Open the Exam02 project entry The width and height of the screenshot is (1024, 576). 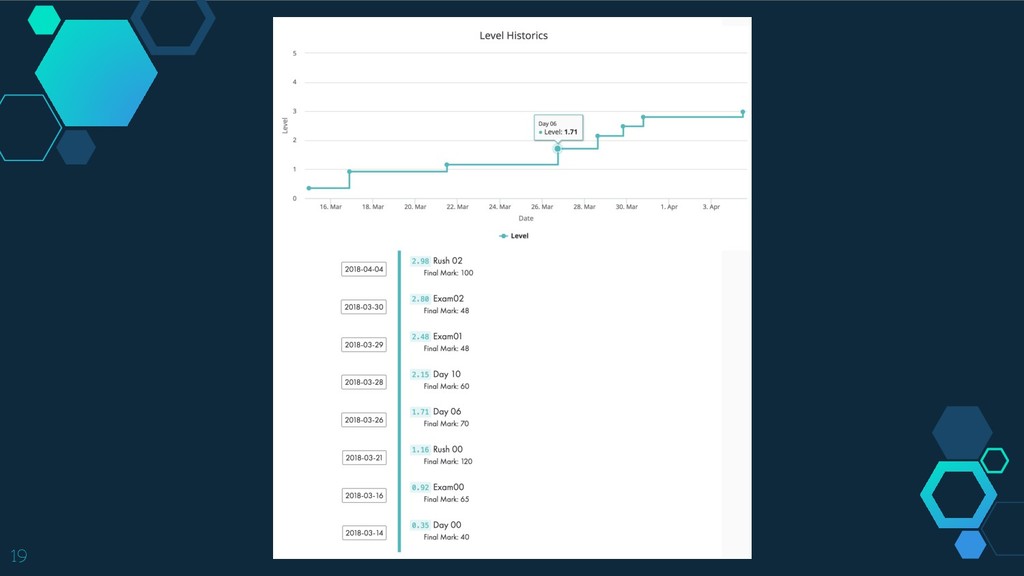pyautogui.click(x=448, y=299)
